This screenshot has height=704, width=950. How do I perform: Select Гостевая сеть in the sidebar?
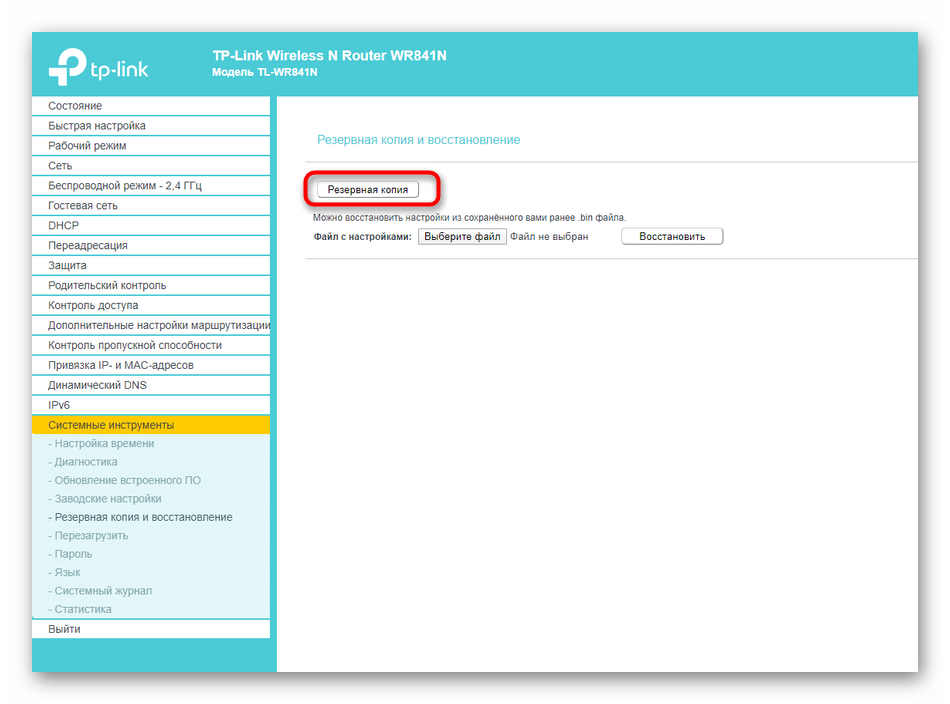click(83, 206)
